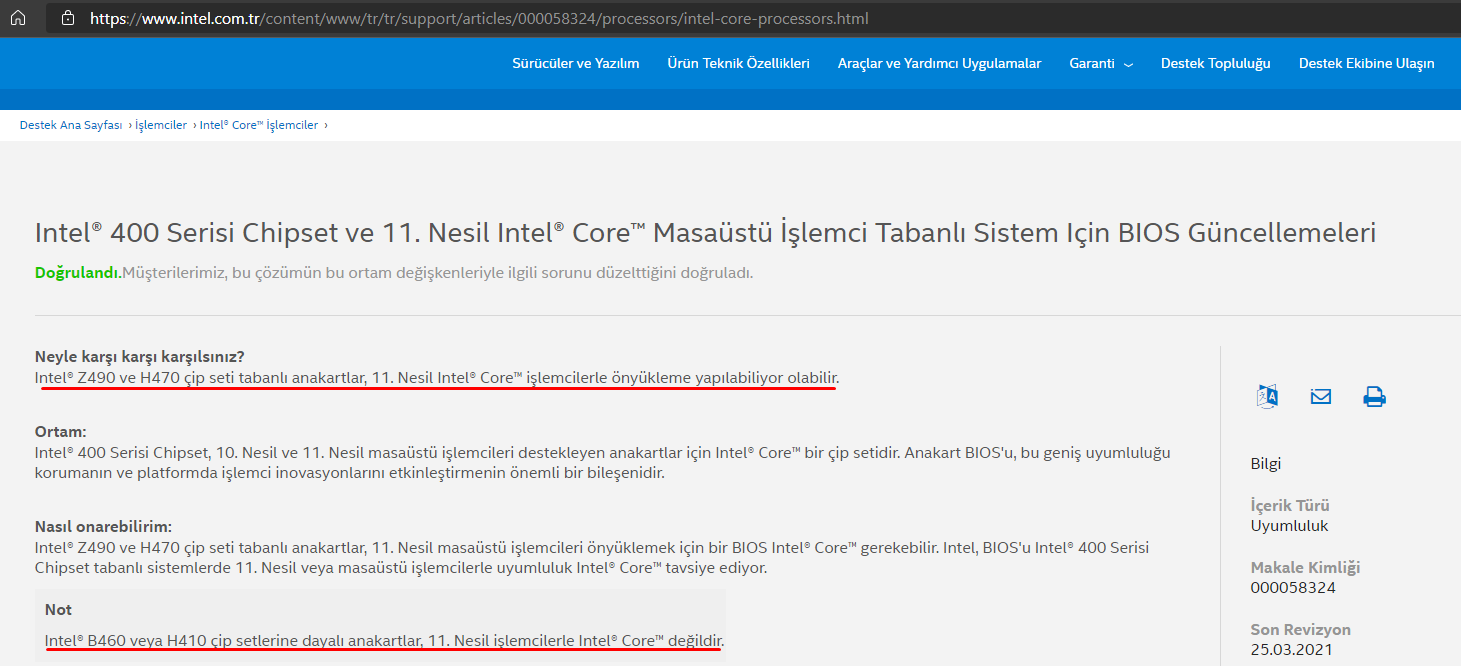The width and height of the screenshot is (1461, 666).
Task: Click the browser home icon
Action: point(18,18)
